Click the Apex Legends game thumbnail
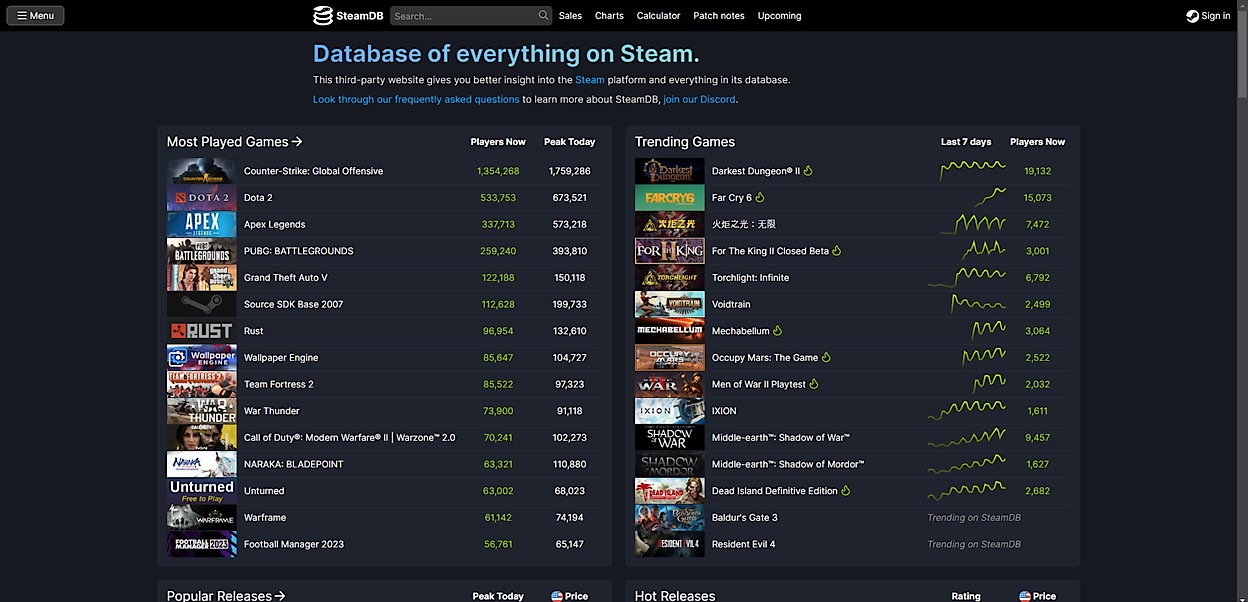Viewport: 1248px width, 602px height. click(x=201, y=224)
